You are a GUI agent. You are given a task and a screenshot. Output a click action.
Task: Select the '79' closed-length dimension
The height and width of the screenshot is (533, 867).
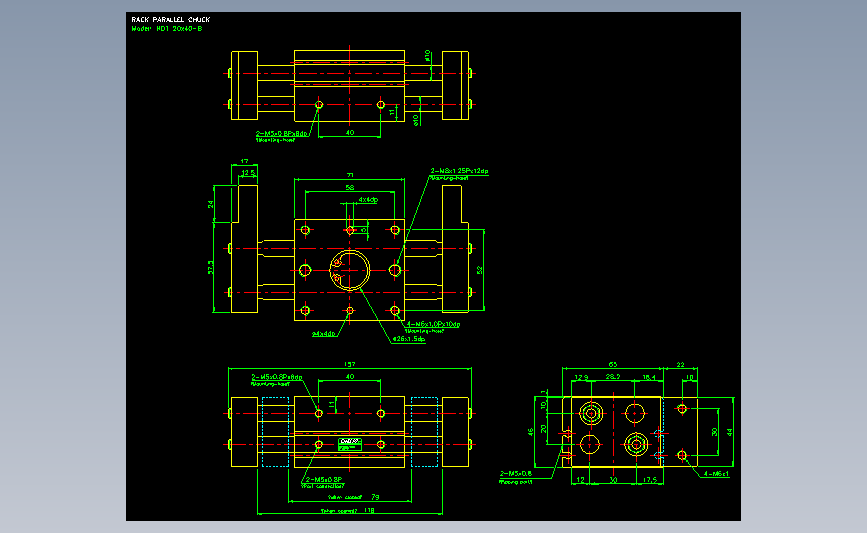[375, 497]
